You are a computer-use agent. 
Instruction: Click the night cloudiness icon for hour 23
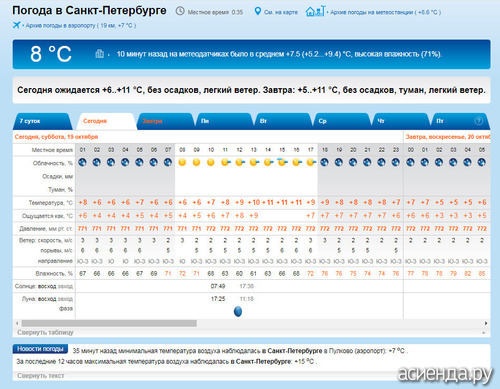point(396,162)
